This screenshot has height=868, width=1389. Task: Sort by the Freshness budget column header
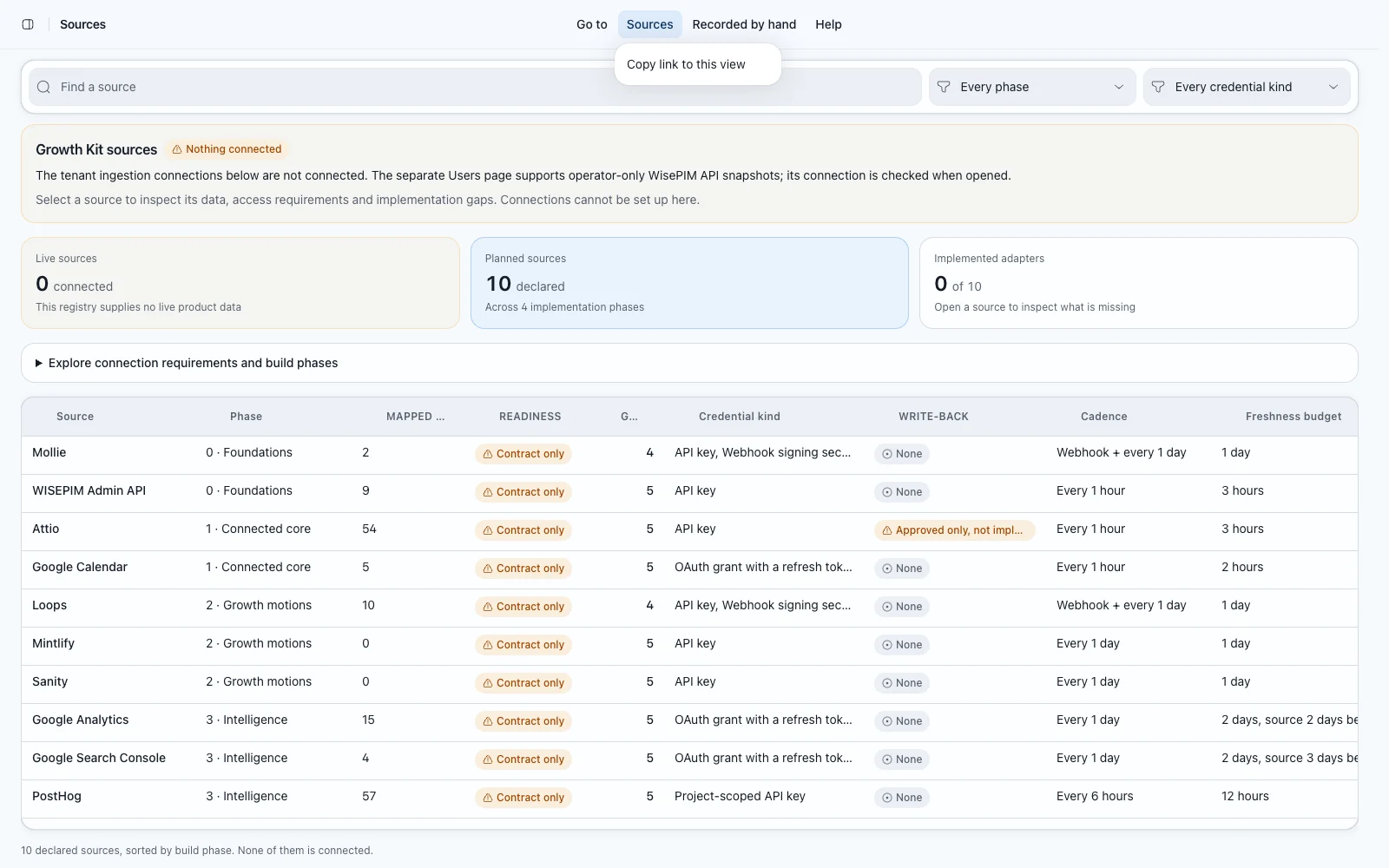tap(1294, 417)
